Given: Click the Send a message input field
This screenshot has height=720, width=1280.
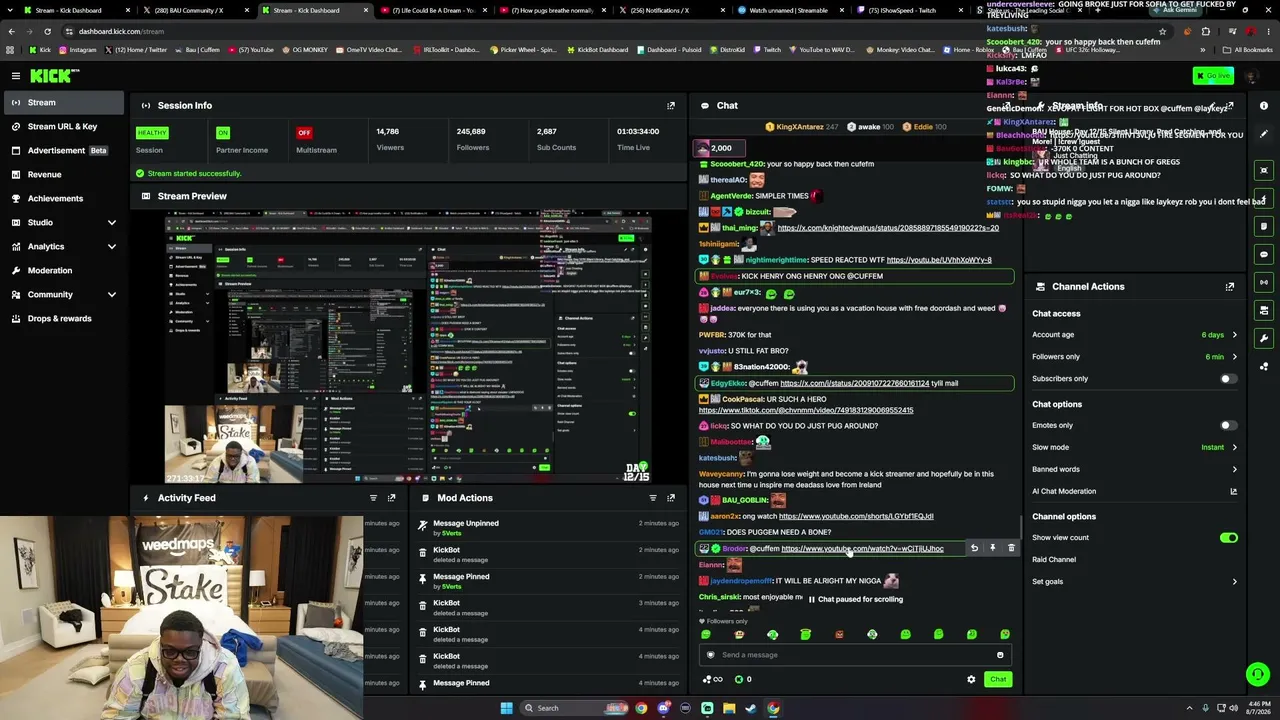Looking at the screenshot, I should click(x=855, y=655).
